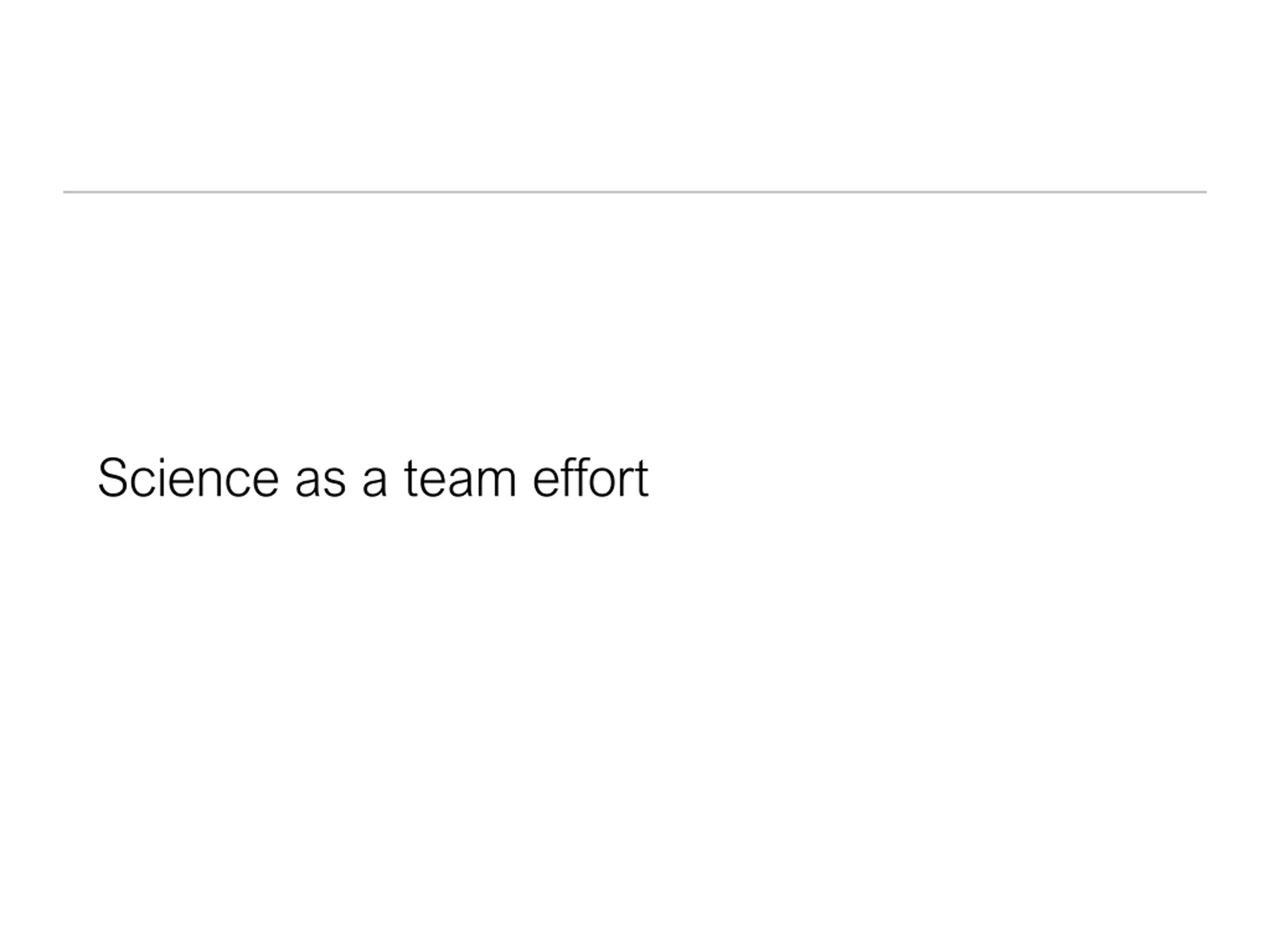Click the slide title "Science as a team effort"

tap(373, 477)
